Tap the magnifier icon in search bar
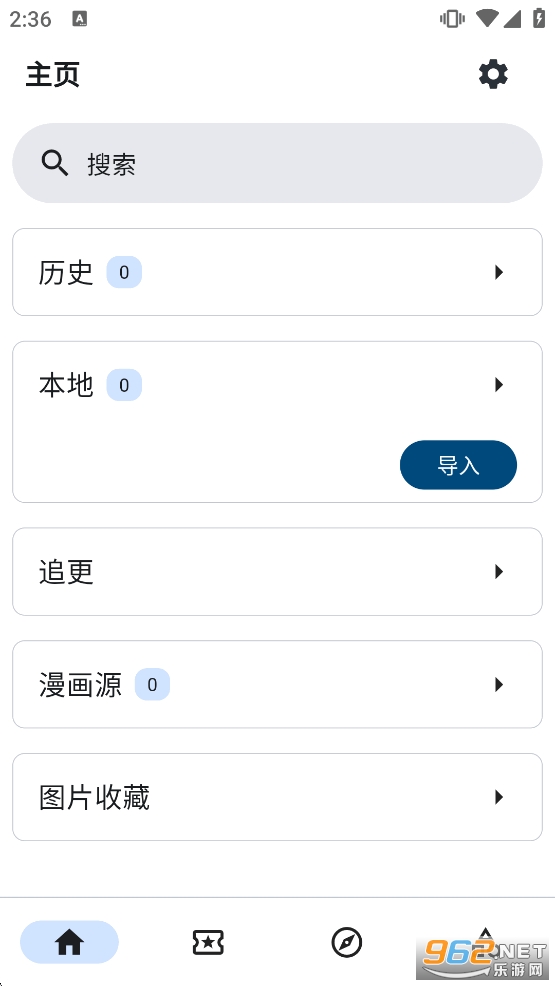Image resolution: width=555 pixels, height=986 pixels. (x=55, y=163)
